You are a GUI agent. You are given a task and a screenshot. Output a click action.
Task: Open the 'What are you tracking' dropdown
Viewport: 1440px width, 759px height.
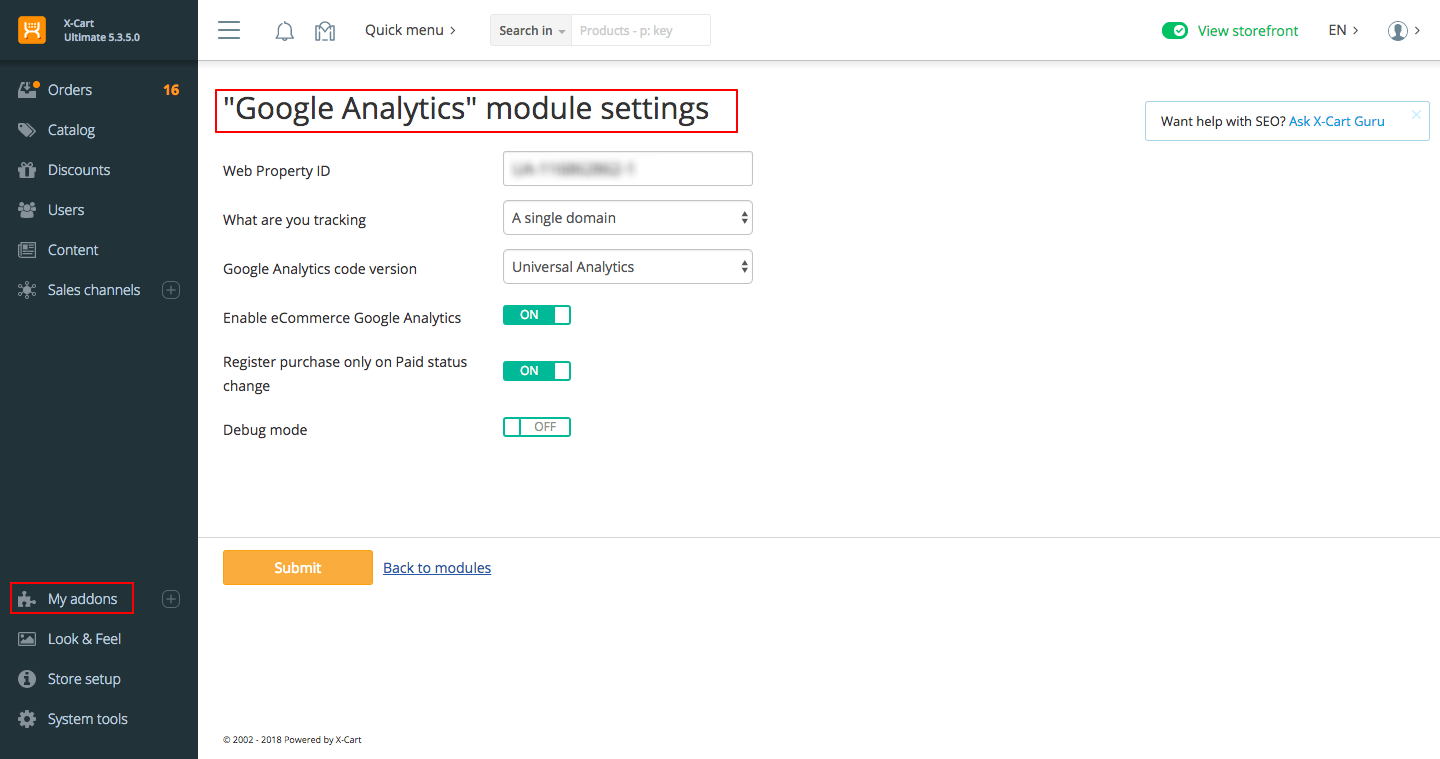pyautogui.click(x=627, y=217)
